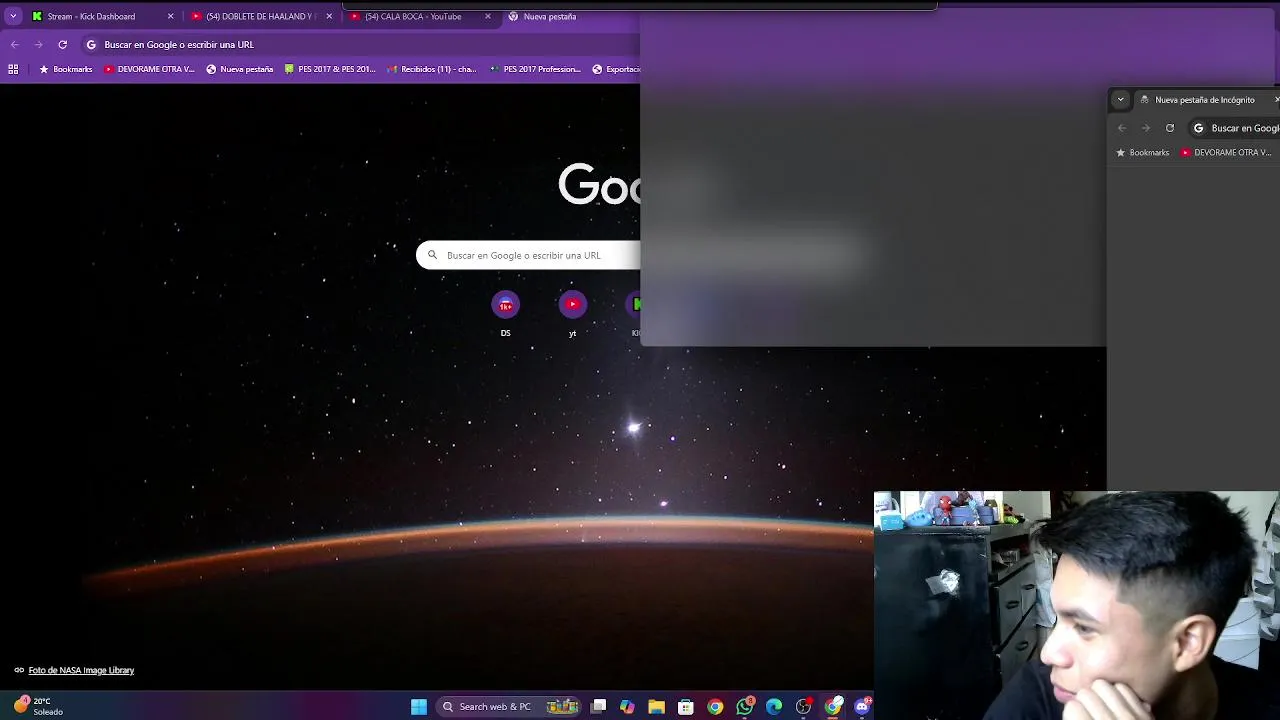Open the Bookmarks folder in main window
This screenshot has height=720, width=1280.
[65, 69]
